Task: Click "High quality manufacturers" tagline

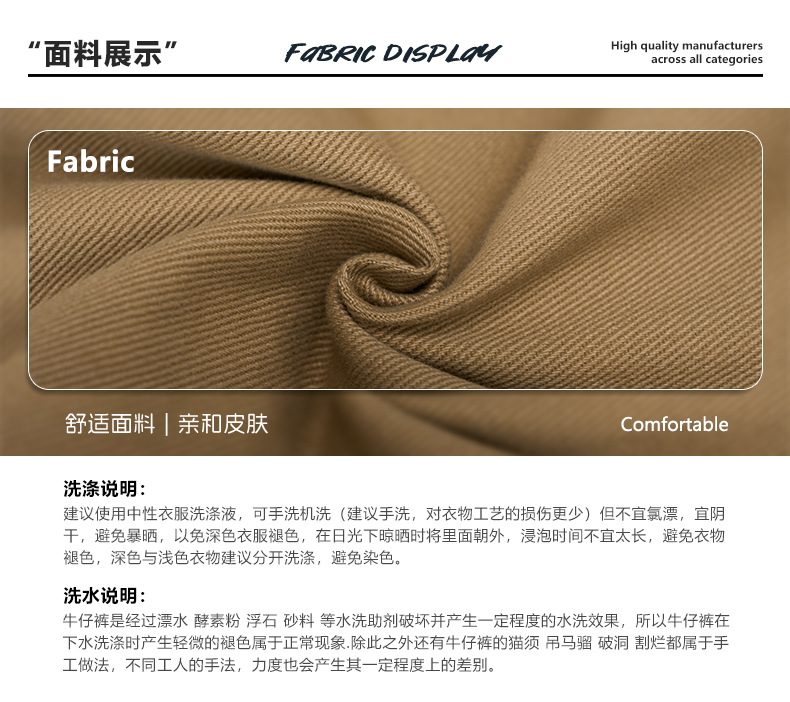Action: point(686,45)
